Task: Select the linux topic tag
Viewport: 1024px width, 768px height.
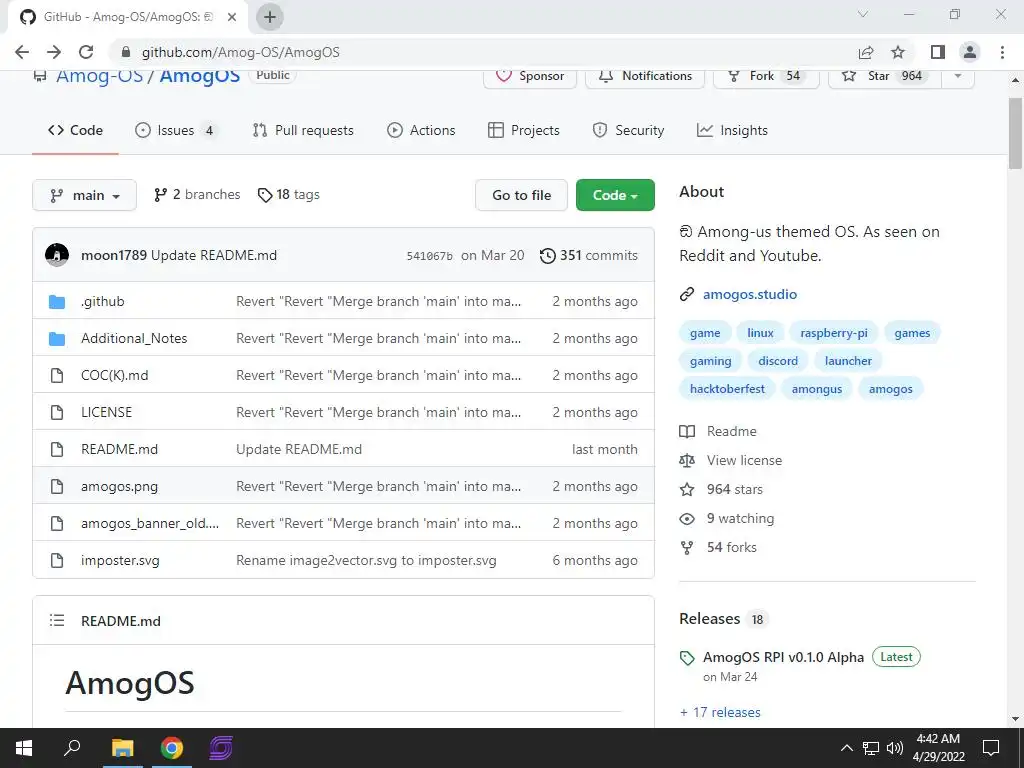Action: (x=760, y=333)
